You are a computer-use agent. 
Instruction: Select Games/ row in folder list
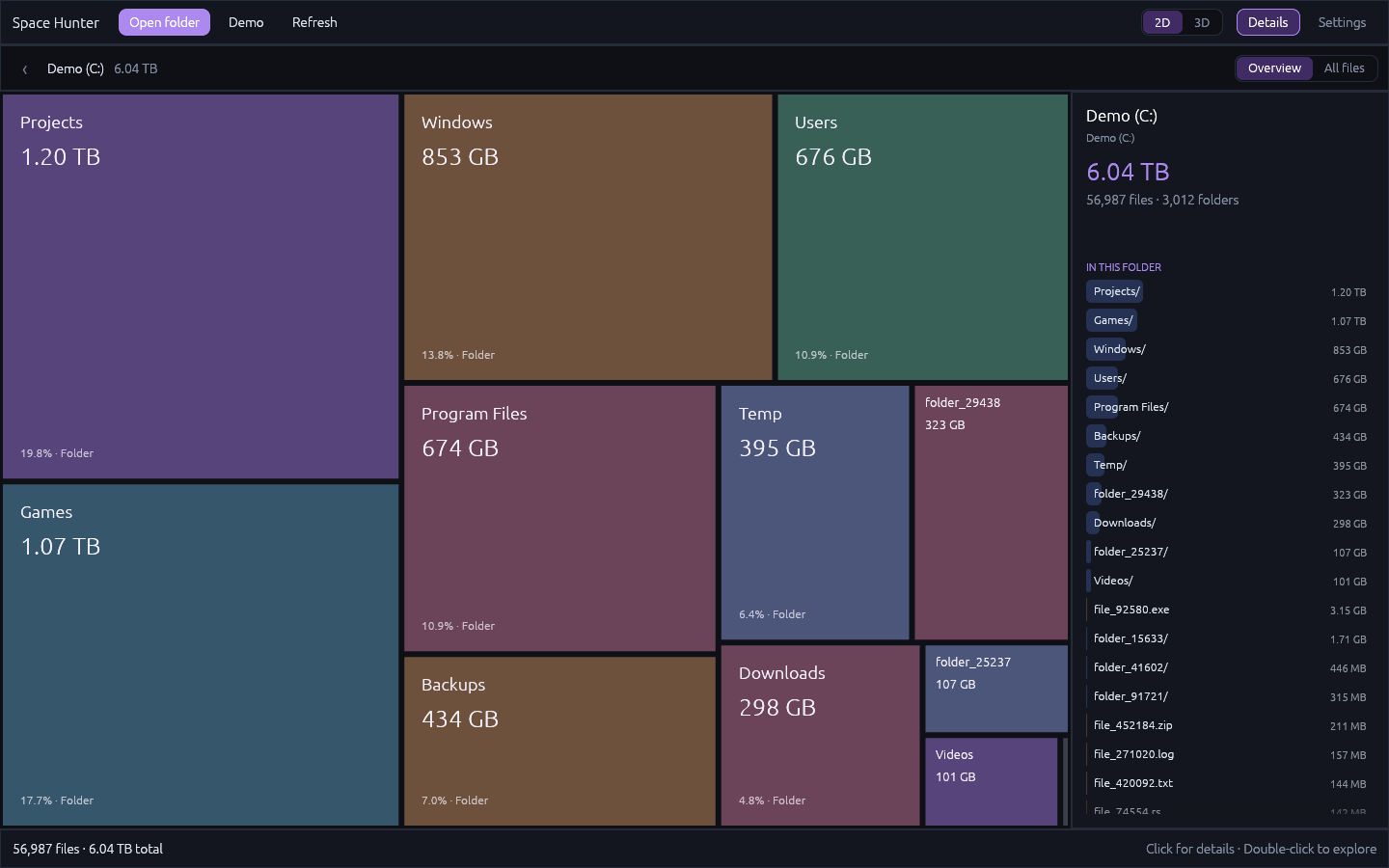point(1226,320)
